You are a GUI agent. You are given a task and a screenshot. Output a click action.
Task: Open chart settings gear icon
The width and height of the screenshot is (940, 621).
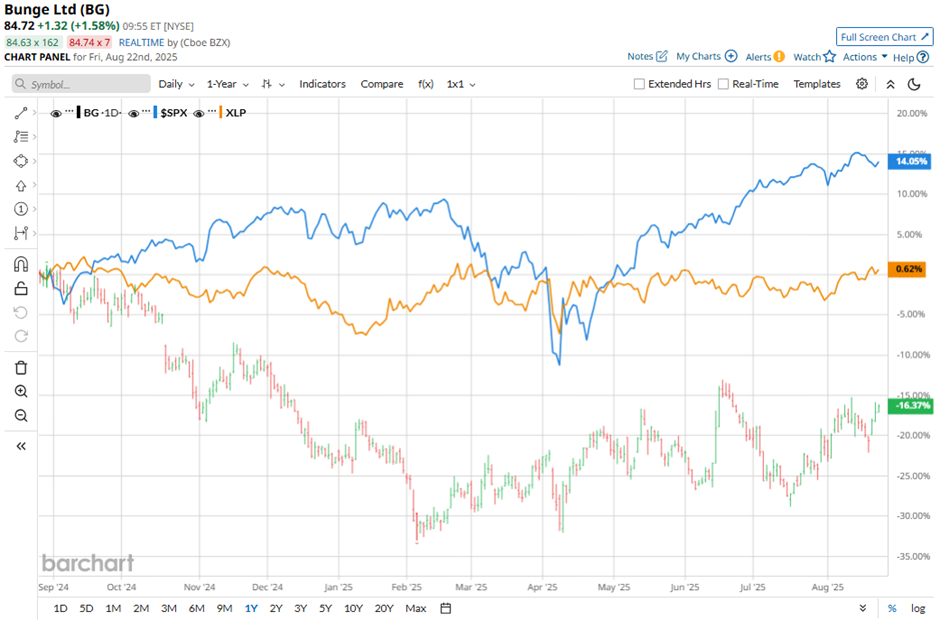pyautogui.click(x=861, y=84)
